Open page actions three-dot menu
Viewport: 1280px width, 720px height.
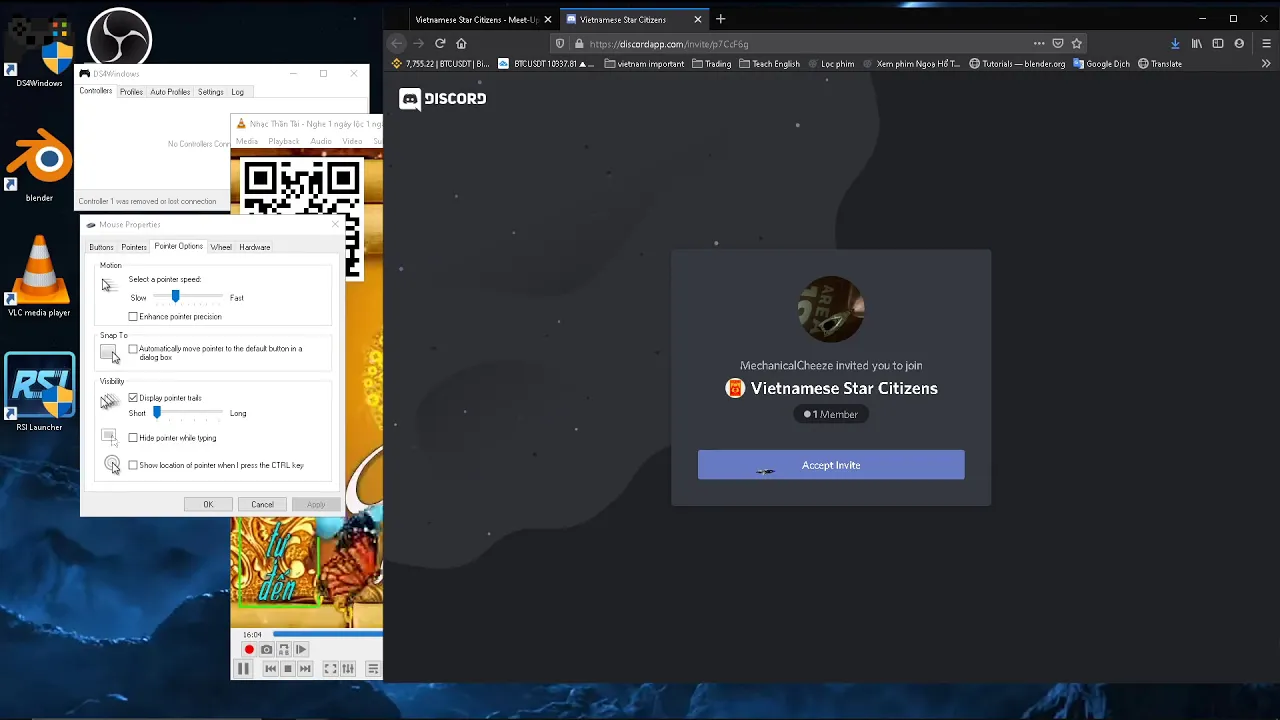1039,44
